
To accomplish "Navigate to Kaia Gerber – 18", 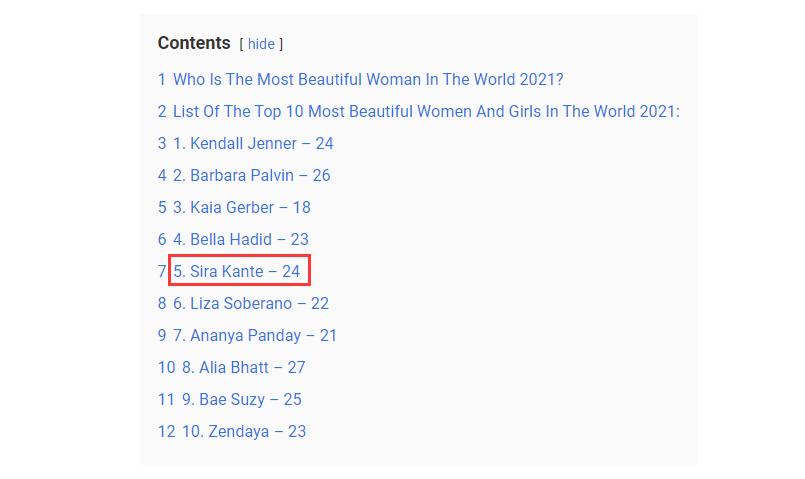I will [x=242, y=208].
